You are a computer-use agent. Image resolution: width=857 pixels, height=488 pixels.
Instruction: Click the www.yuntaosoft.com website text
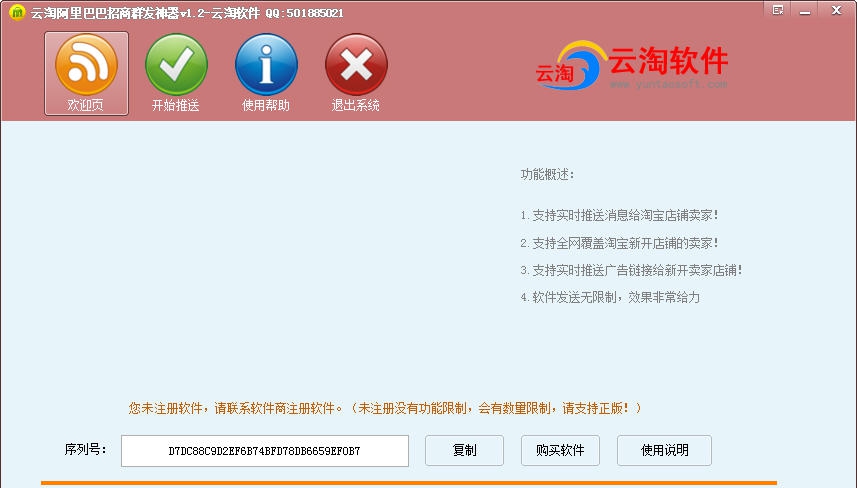[x=668, y=84]
